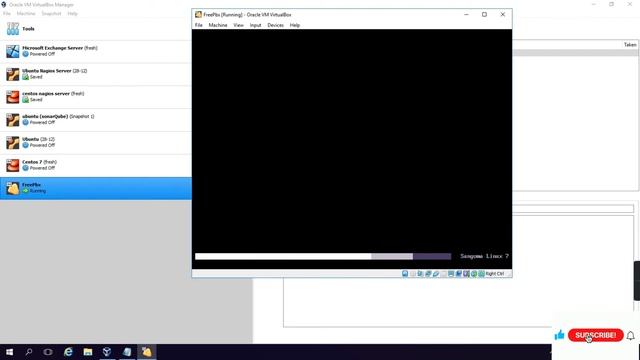Click the Taken column header

tap(630, 44)
